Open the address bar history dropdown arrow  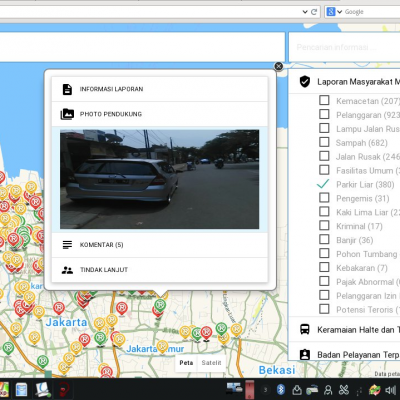click(x=305, y=12)
